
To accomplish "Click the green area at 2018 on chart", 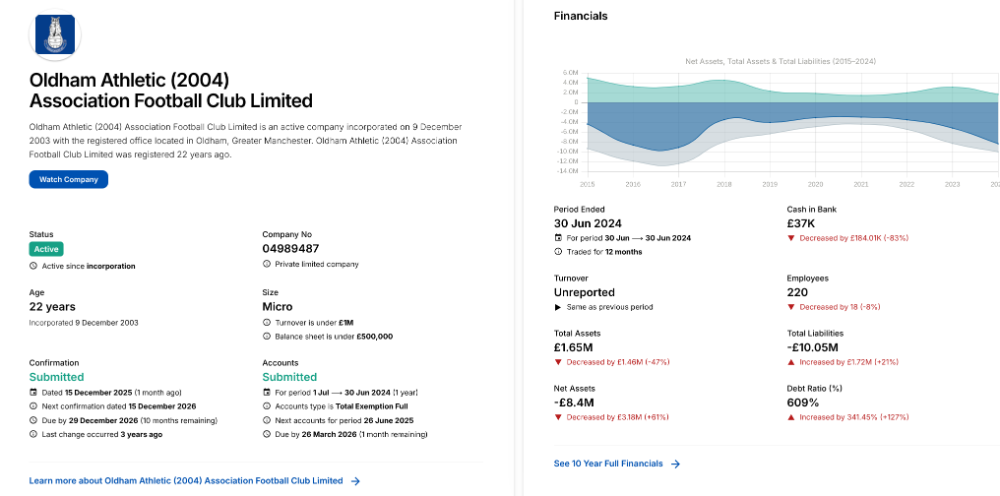I will pyautogui.click(x=724, y=90).
